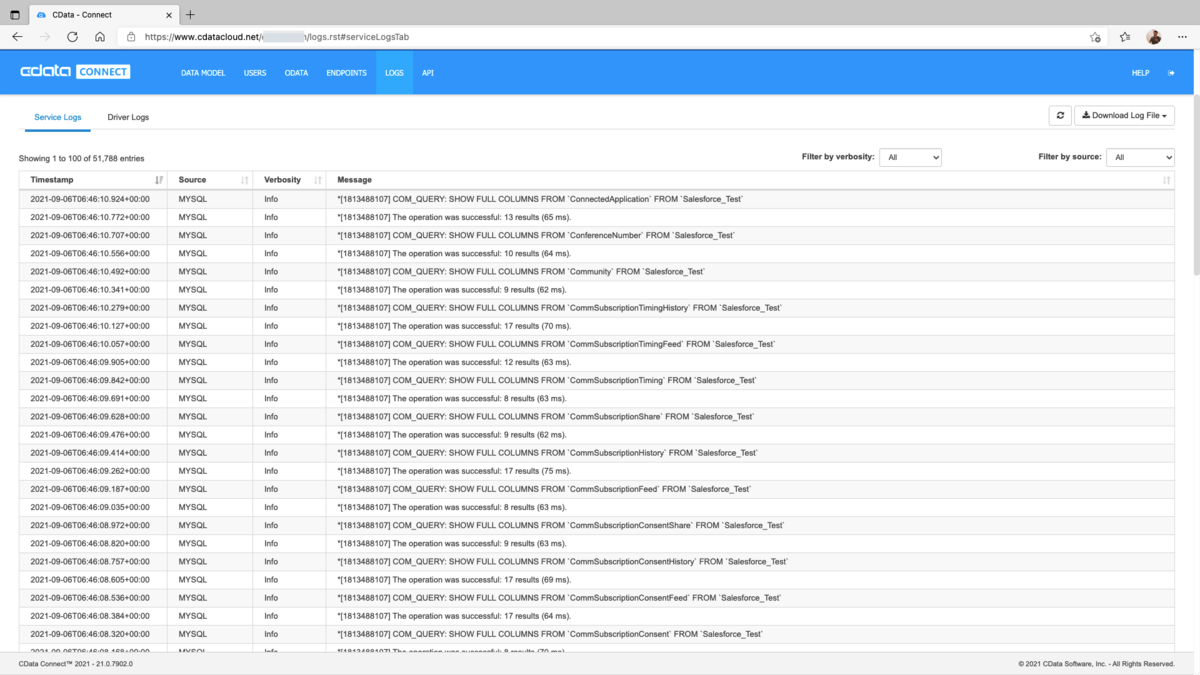Switch to the Driver Logs tab
The width and height of the screenshot is (1200, 675).
coord(128,117)
